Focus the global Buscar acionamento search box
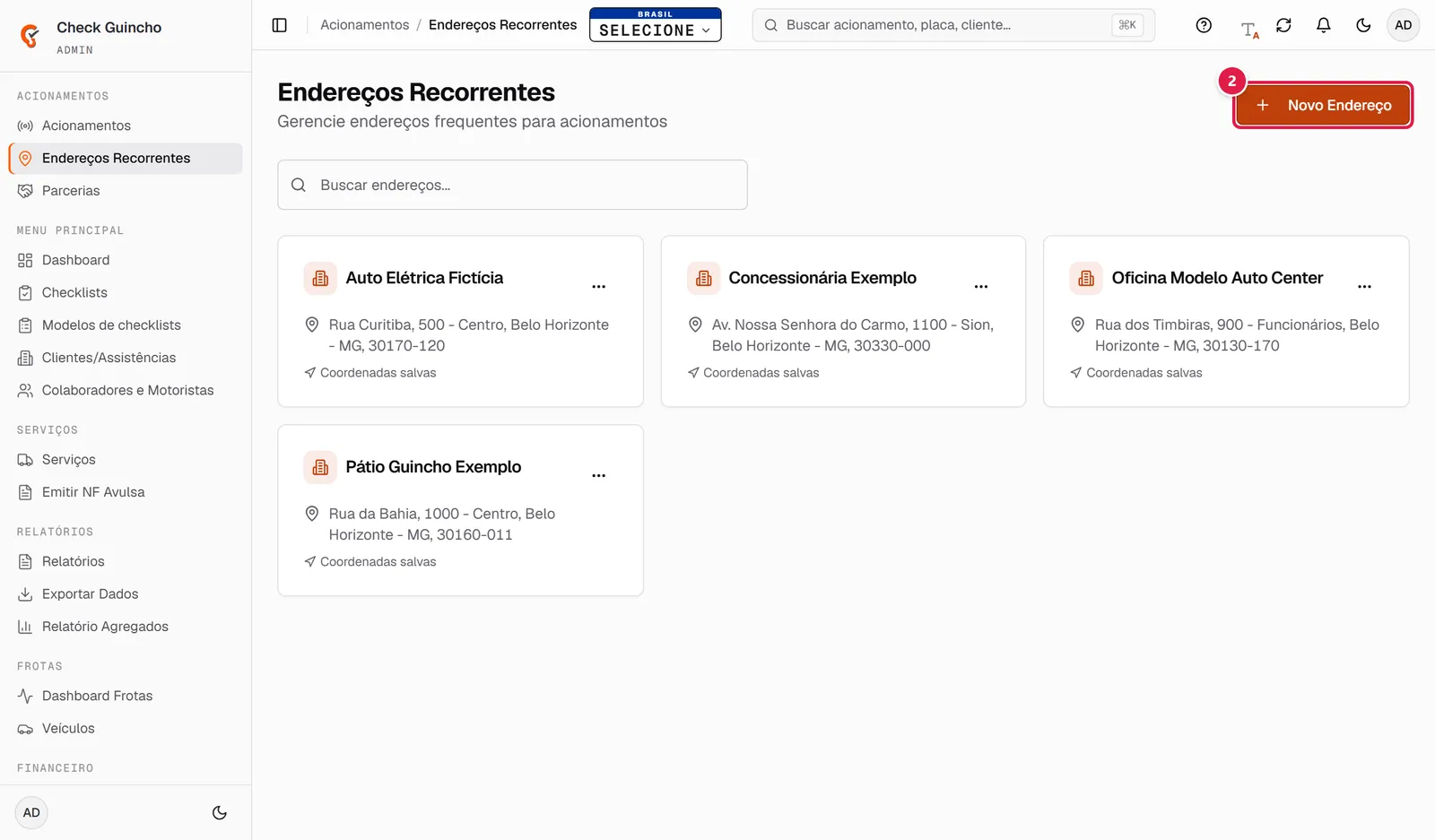 pyautogui.click(x=953, y=25)
